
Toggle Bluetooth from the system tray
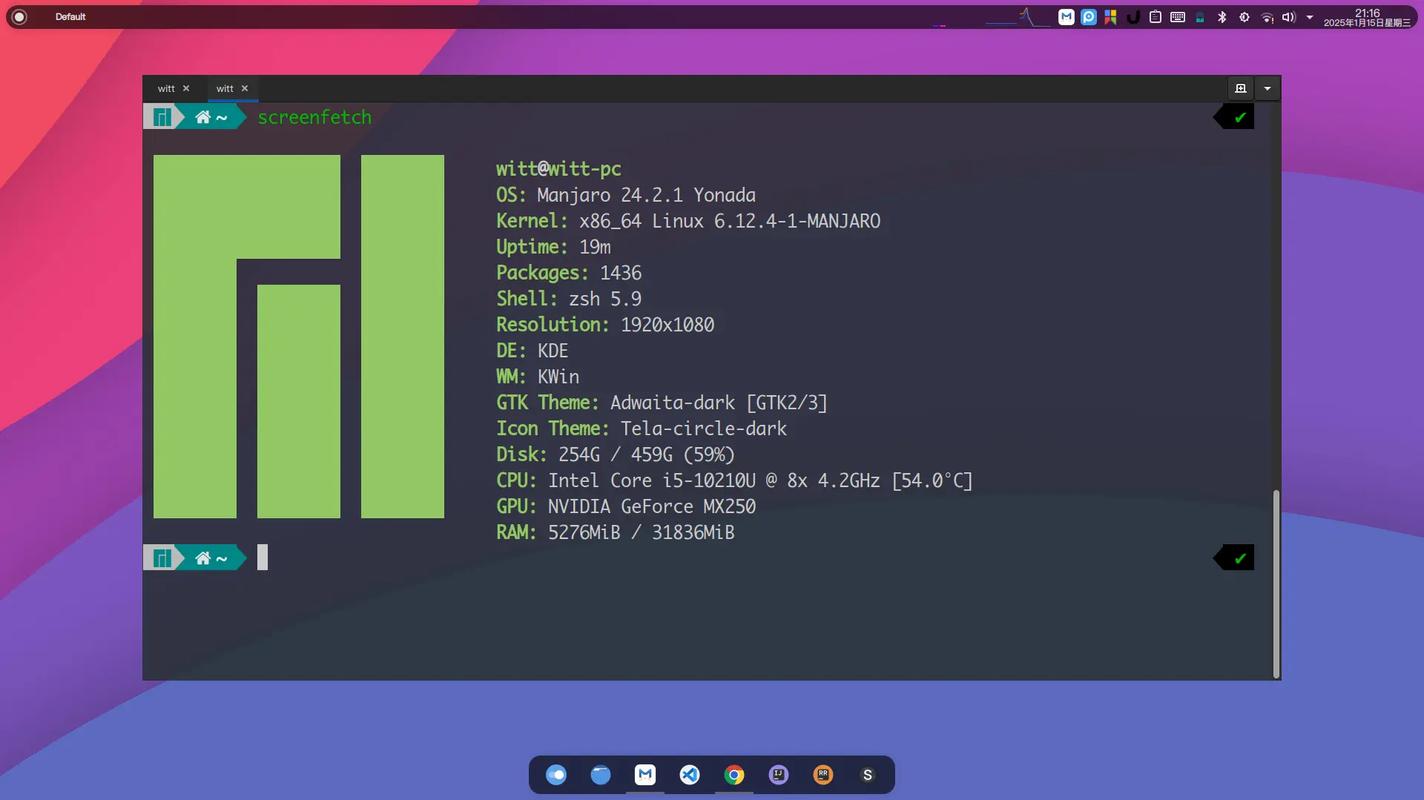click(x=1221, y=16)
